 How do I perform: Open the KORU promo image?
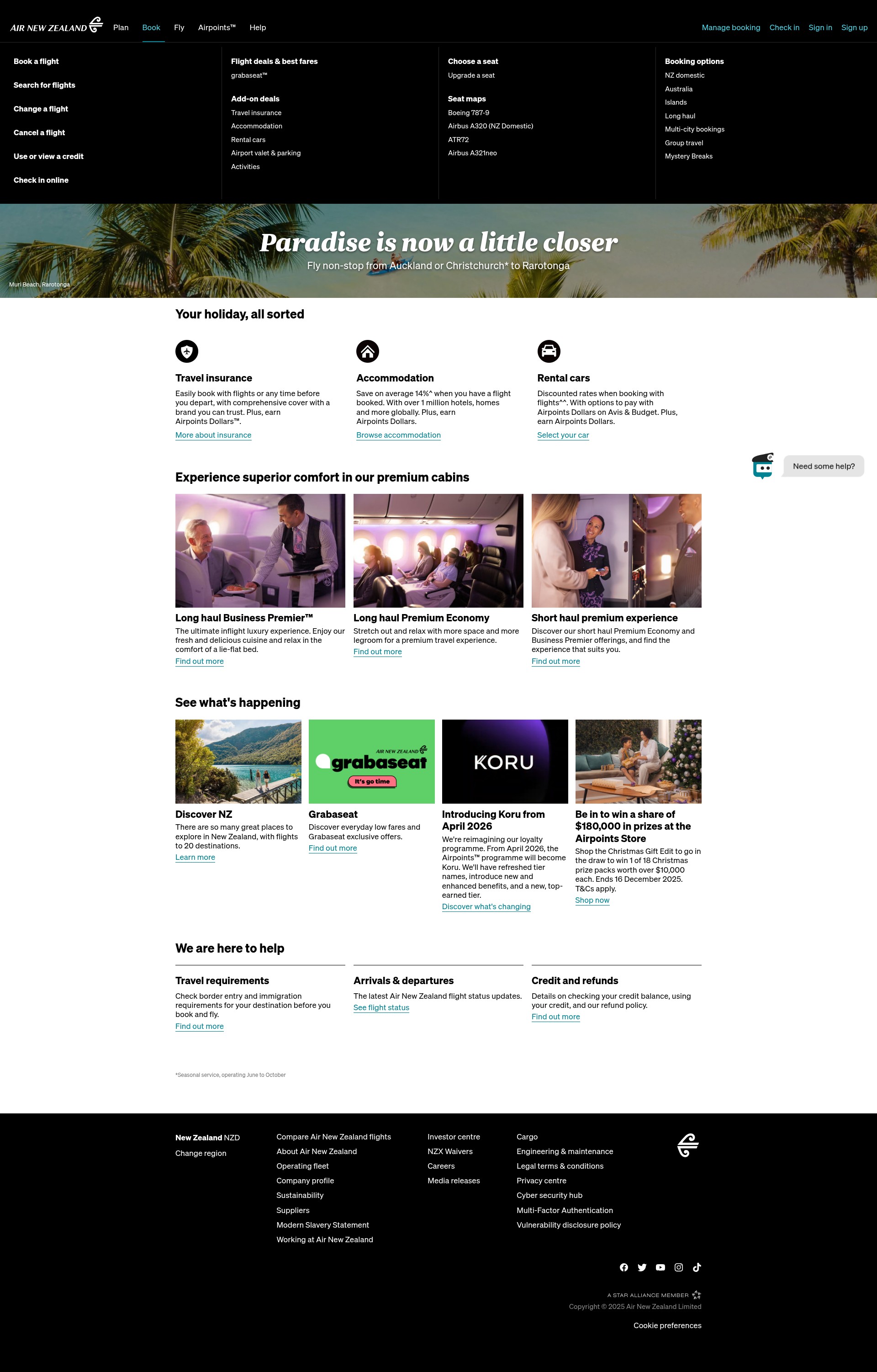(505, 761)
